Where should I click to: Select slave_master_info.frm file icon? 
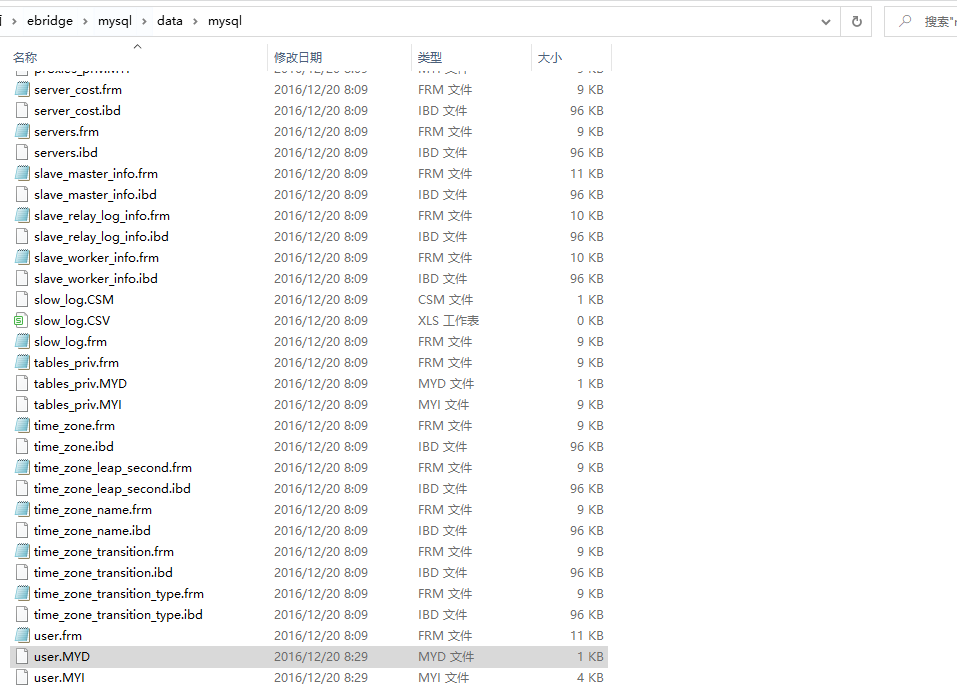pos(22,174)
